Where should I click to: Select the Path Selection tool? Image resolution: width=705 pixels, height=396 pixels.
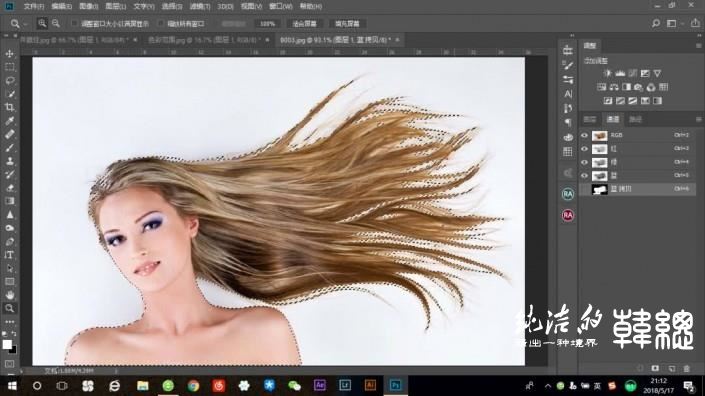coord(9,268)
